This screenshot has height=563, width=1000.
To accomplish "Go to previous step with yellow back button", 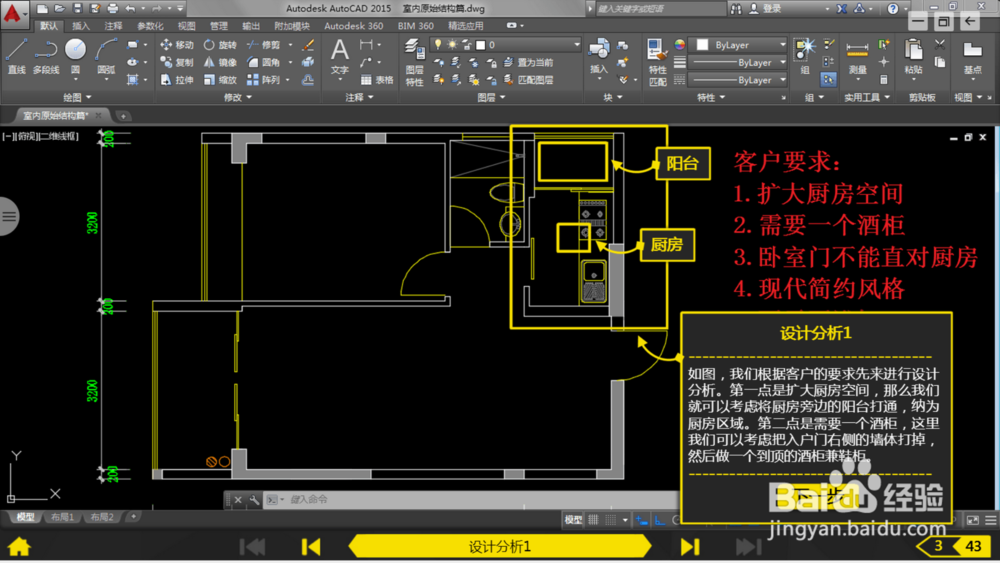I will click(311, 546).
